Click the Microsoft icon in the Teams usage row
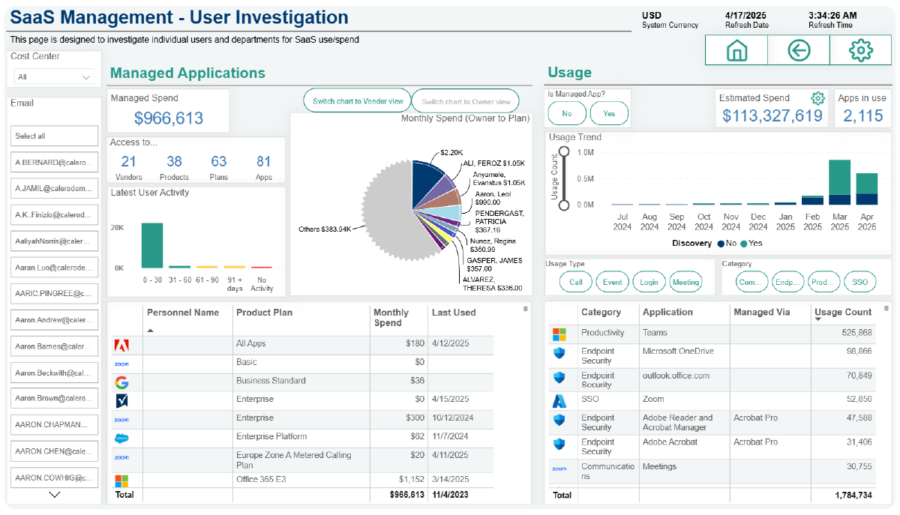Image resolution: width=900 pixels, height=515 pixels. point(559,334)
